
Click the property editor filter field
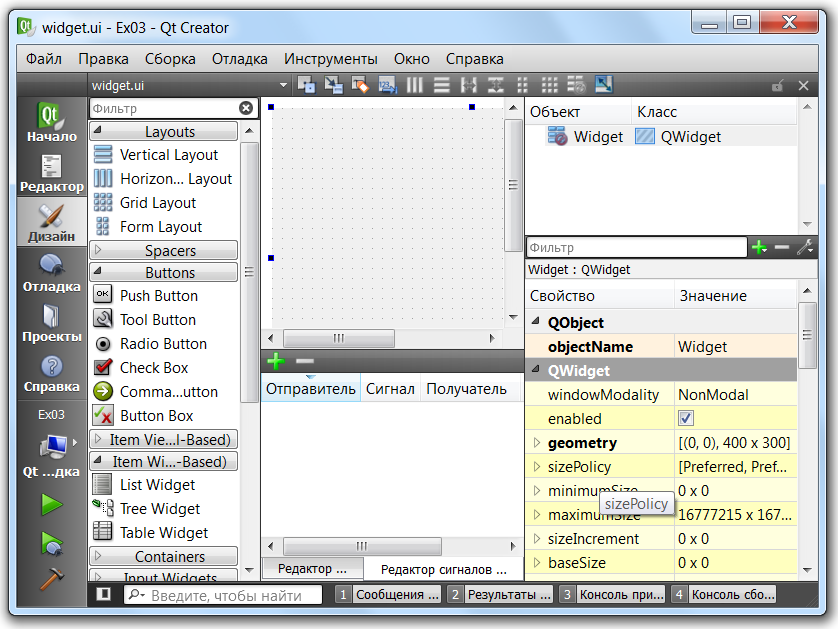(x=636, y=247)
